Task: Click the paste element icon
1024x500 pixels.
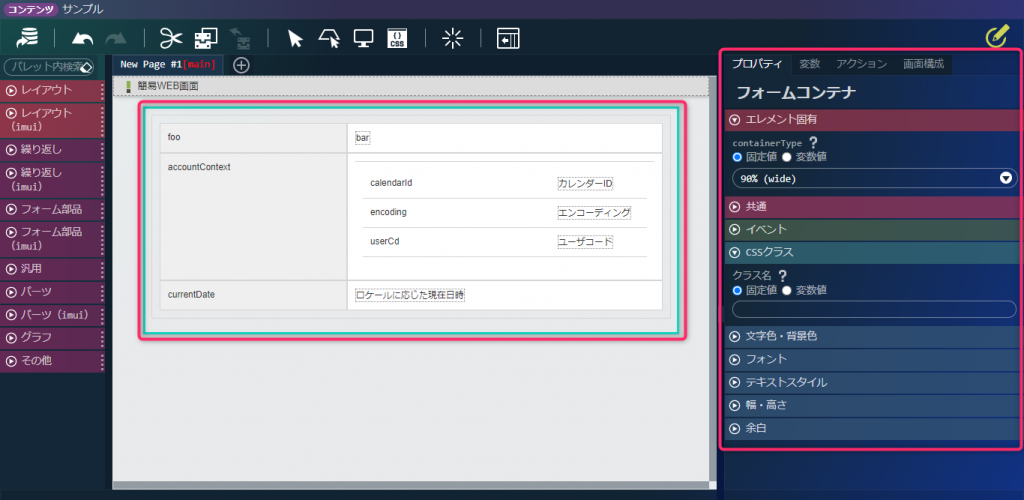Action: tap(240, 39)
